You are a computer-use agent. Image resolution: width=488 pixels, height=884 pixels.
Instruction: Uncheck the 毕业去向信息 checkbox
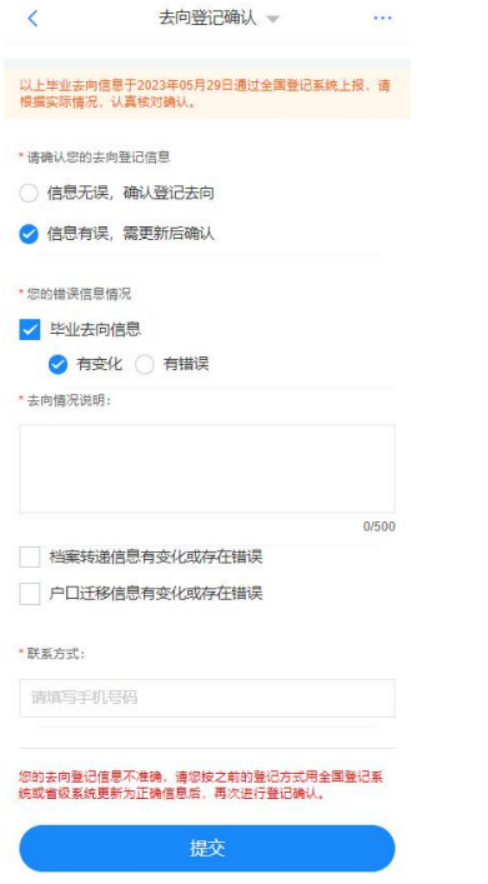click(29, 330)
